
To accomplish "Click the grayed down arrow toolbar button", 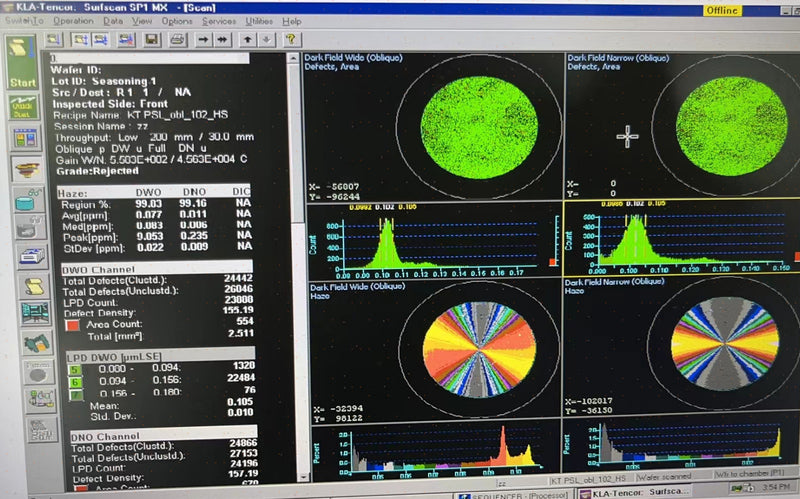I will coord(267,39).
